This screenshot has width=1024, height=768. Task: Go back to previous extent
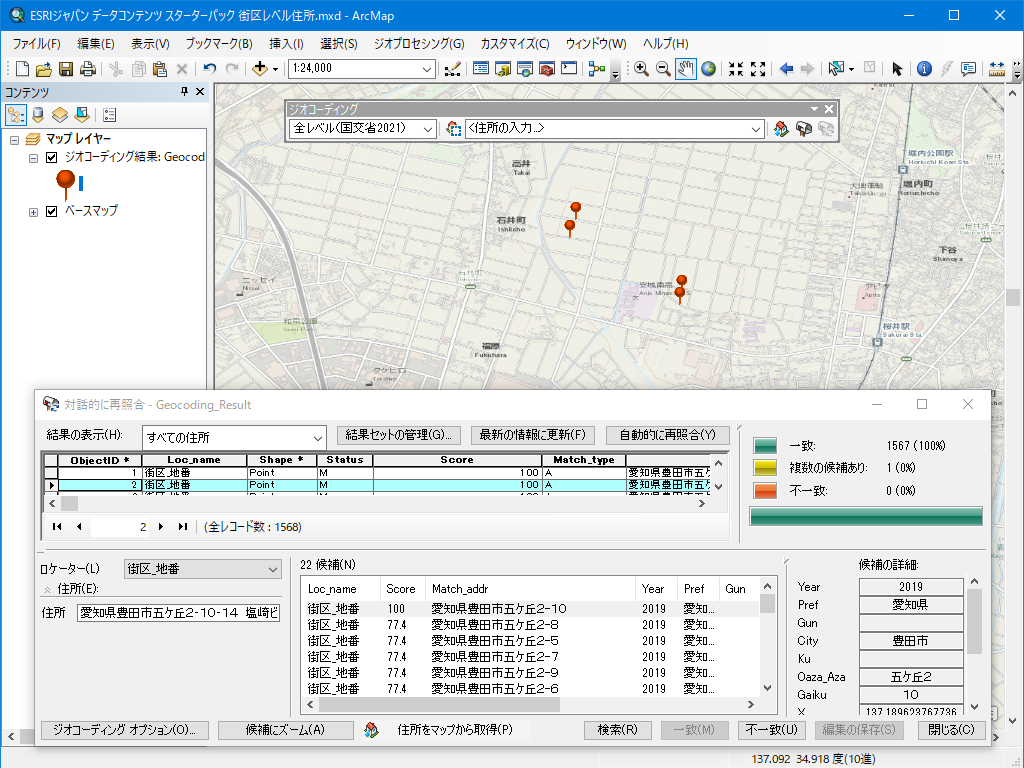[786, 69]
